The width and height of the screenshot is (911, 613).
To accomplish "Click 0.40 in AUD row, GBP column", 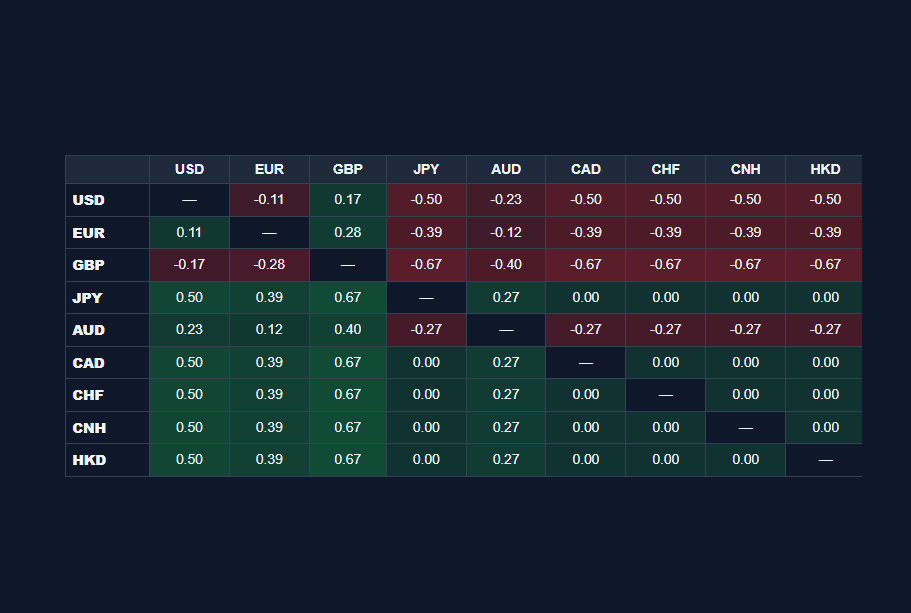I will coord(347,330).
